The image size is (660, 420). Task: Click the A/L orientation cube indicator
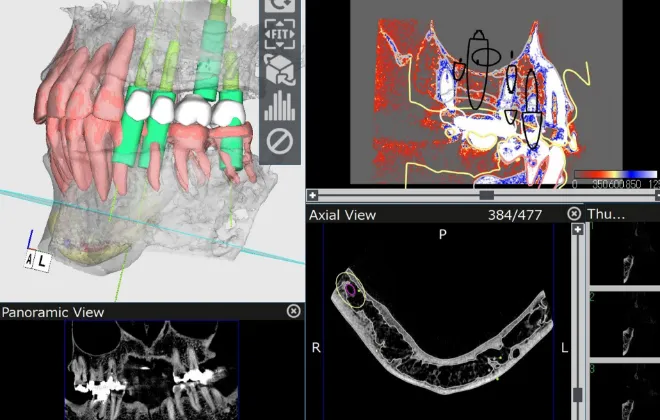36,260
